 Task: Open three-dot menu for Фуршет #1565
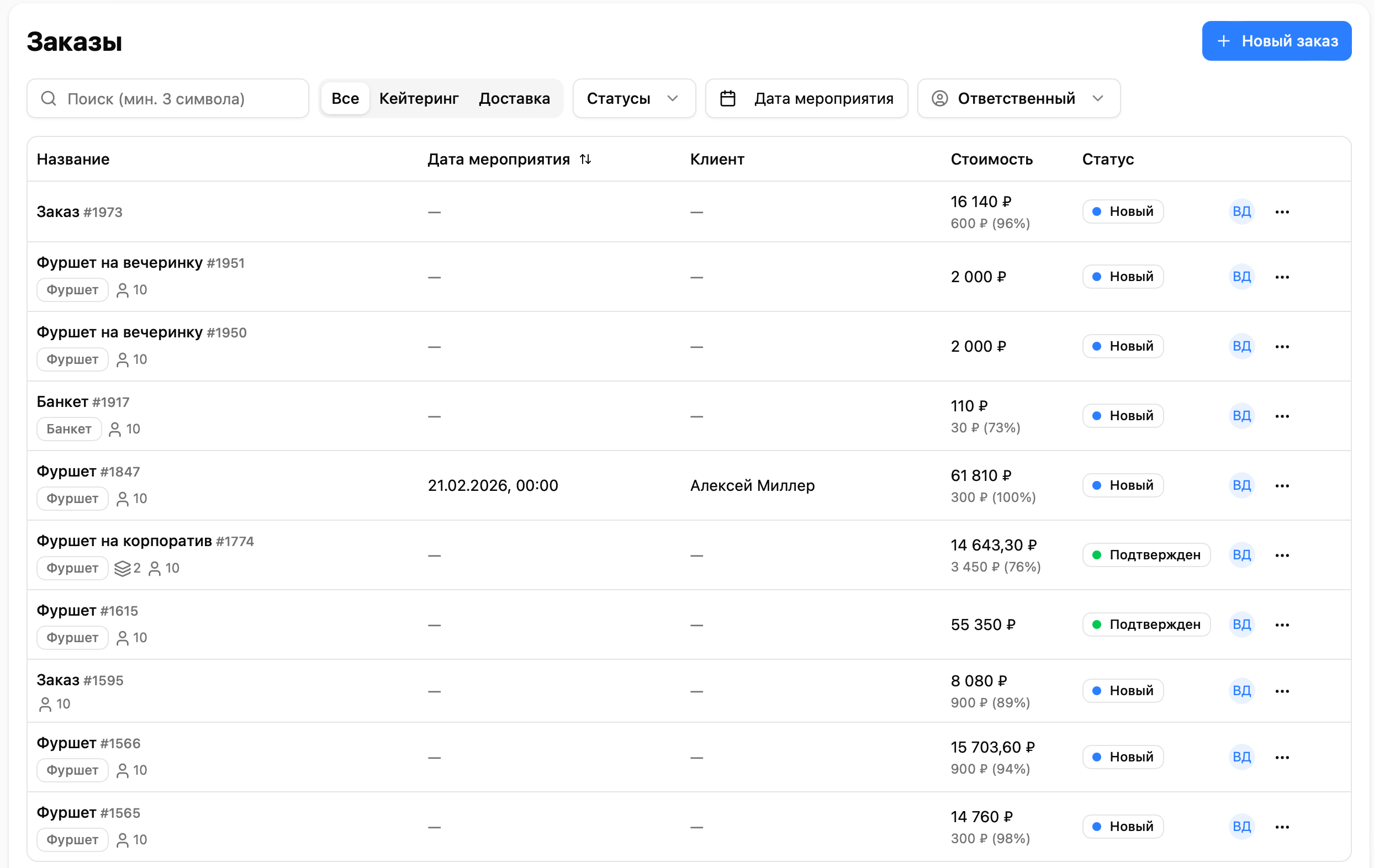[x=1282, y=827]
